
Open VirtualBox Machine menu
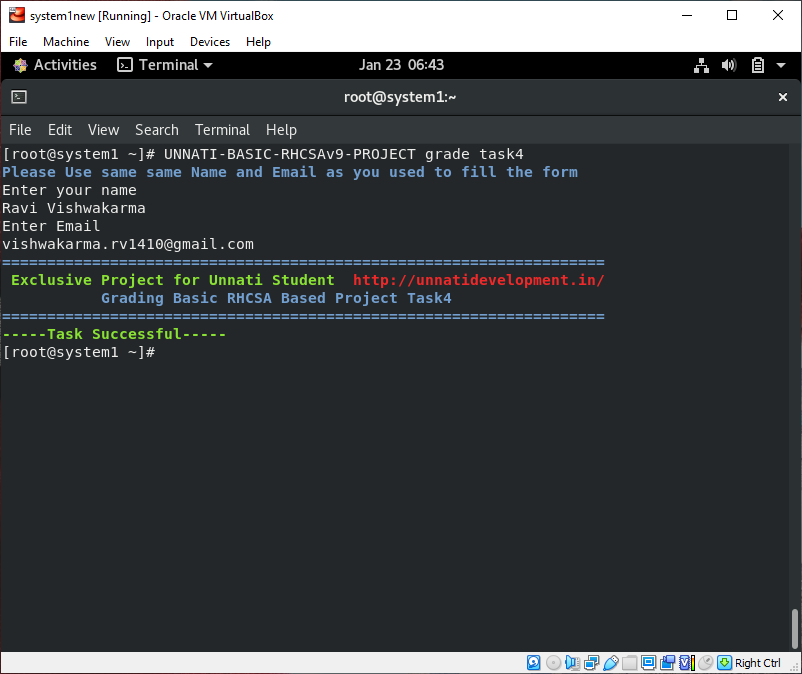66,42
